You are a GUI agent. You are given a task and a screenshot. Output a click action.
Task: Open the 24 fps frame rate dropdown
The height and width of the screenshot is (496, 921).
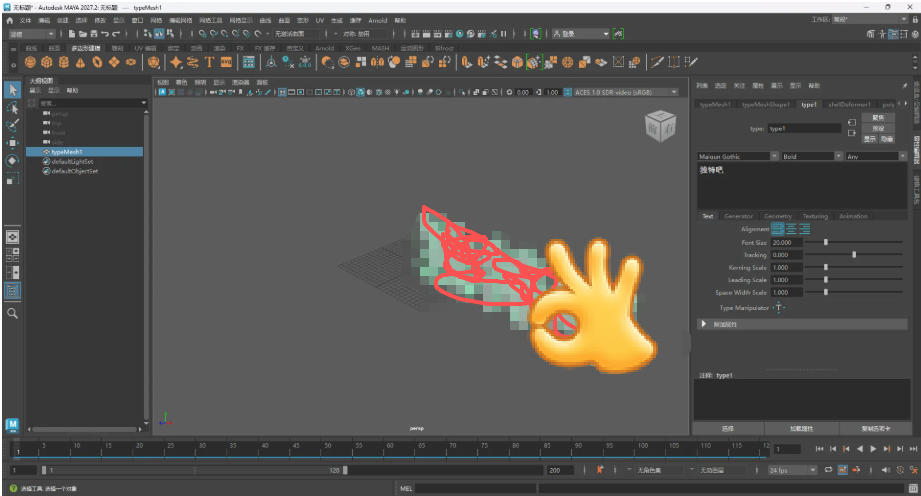[793, 470]
